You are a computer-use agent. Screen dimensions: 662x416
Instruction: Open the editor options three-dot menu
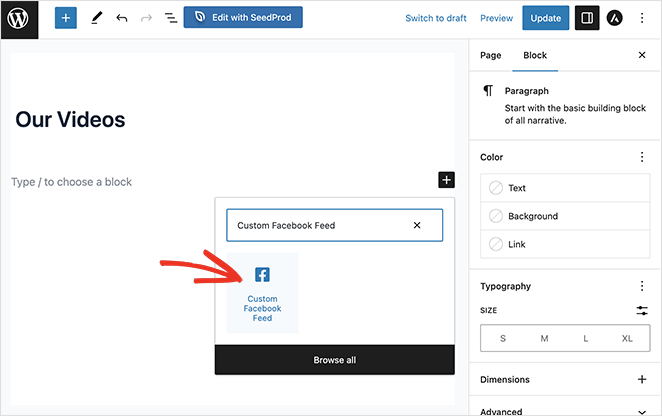642,18
